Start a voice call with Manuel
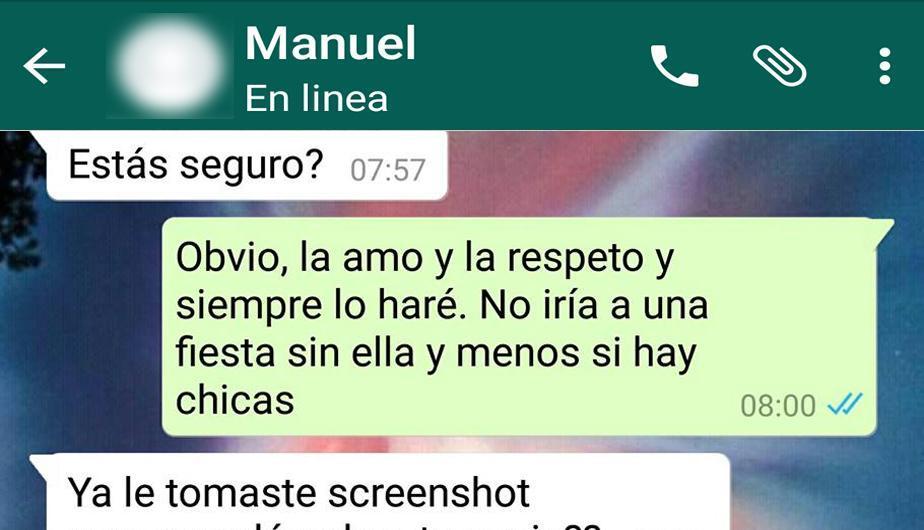924x530 pixels. 674,65
